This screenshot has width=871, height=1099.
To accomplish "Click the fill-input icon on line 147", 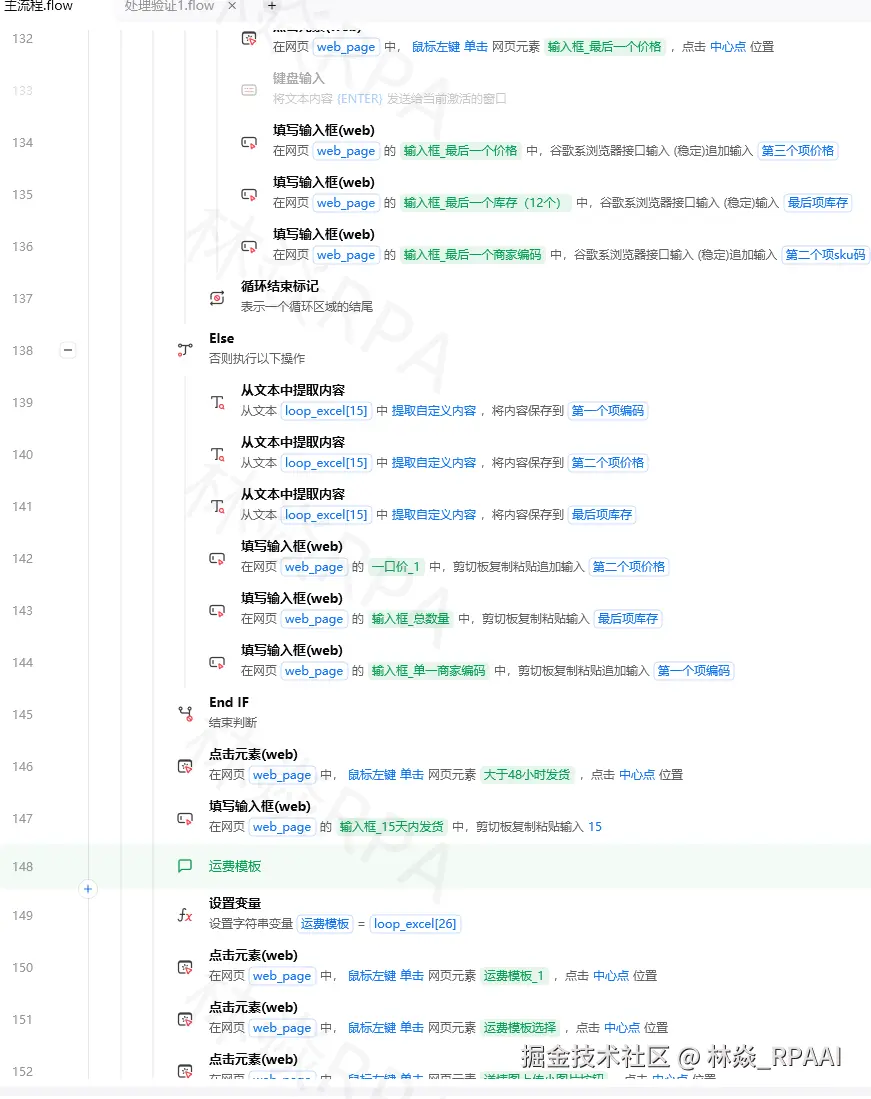I will pyautogui.click(x=185, y=818).
